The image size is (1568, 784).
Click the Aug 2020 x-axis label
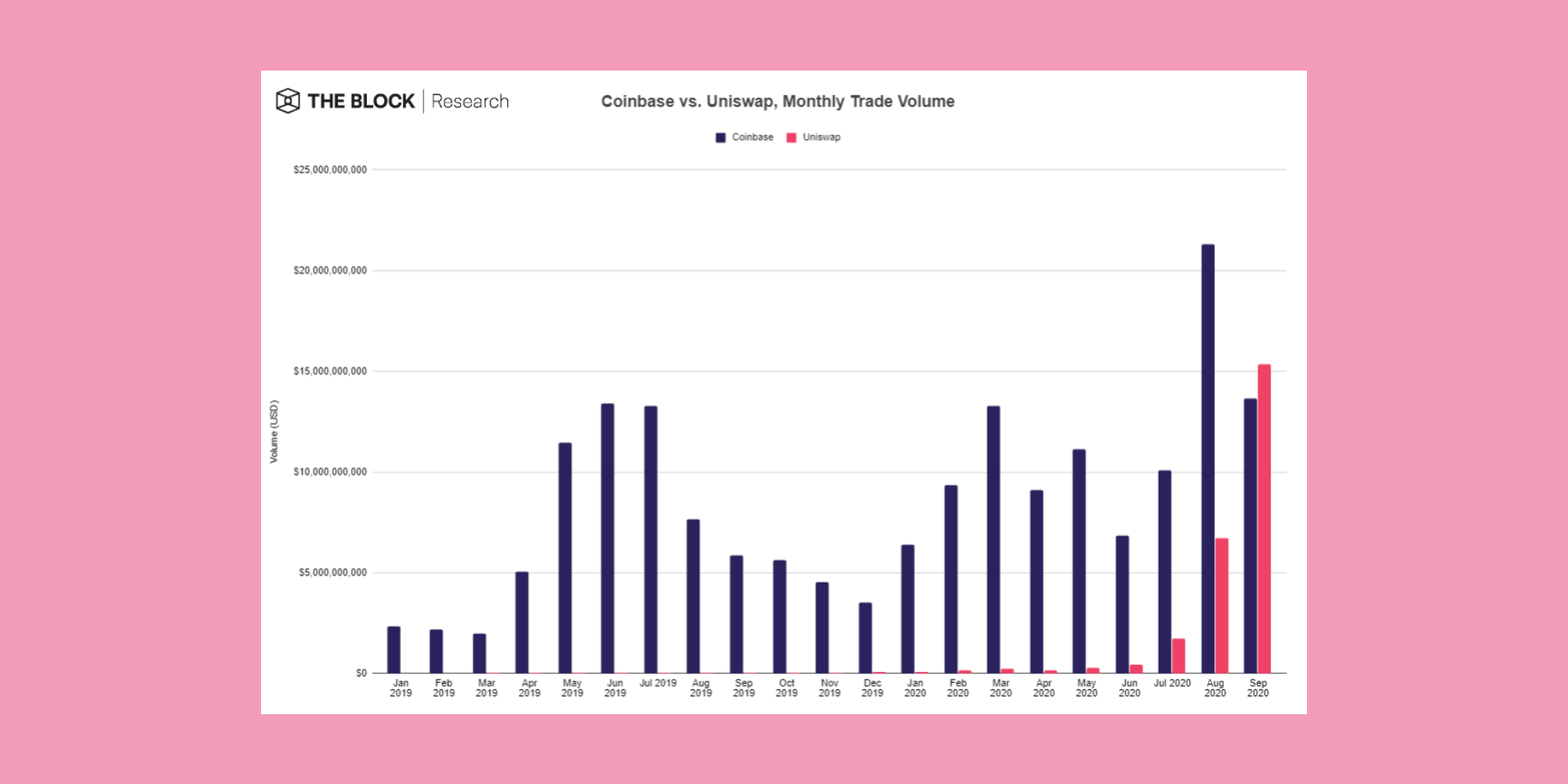click(x=1215, y=688)
